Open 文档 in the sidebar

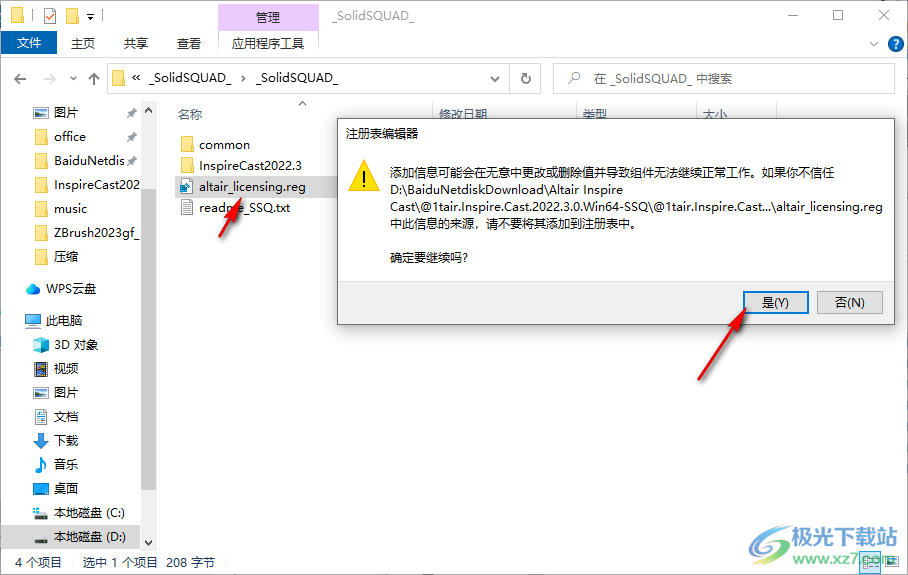pyautogui.click(x=65, y=416)
